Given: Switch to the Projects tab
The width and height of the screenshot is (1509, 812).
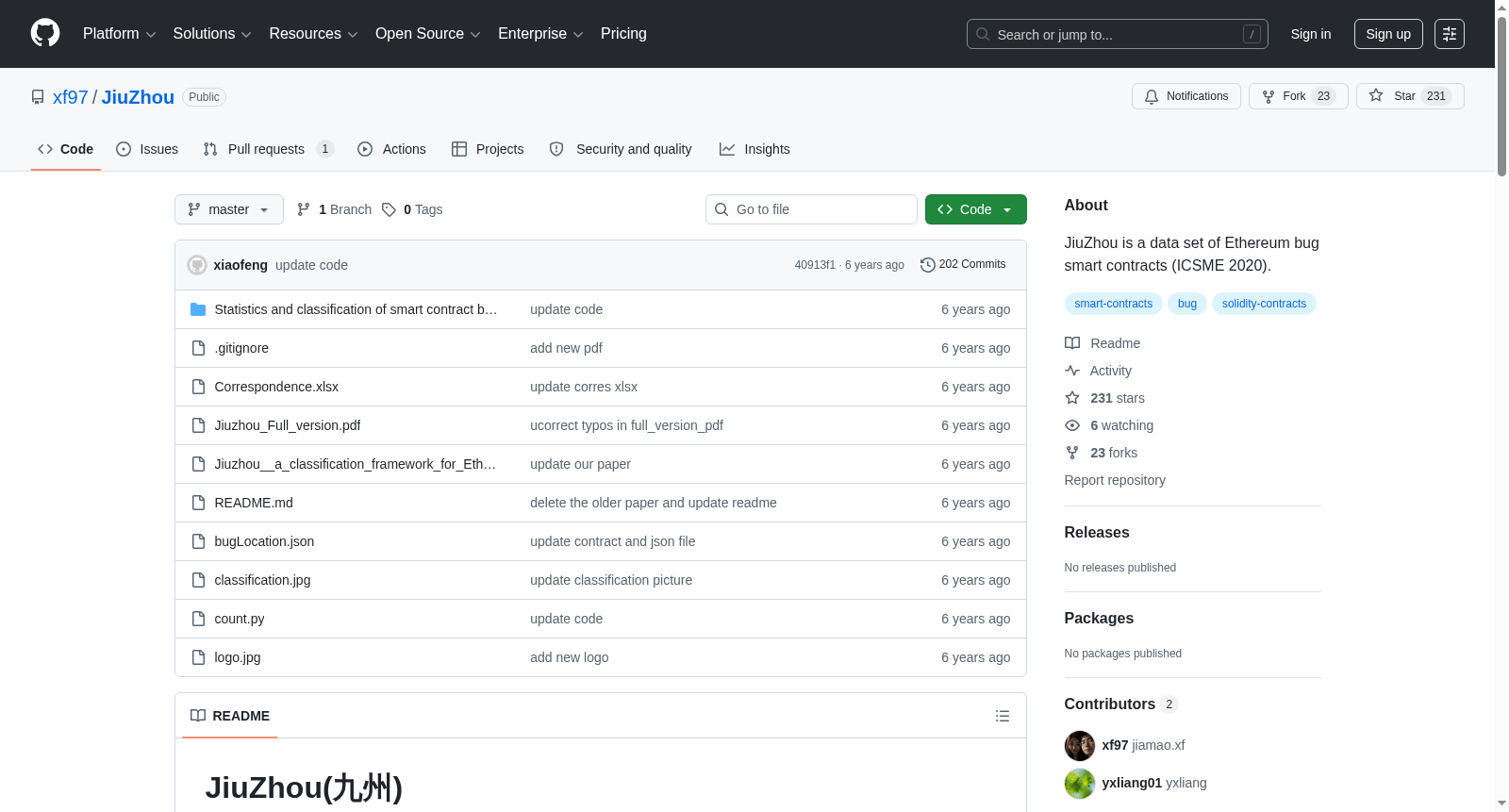Looking at the screenshot, I should point(488,149).
